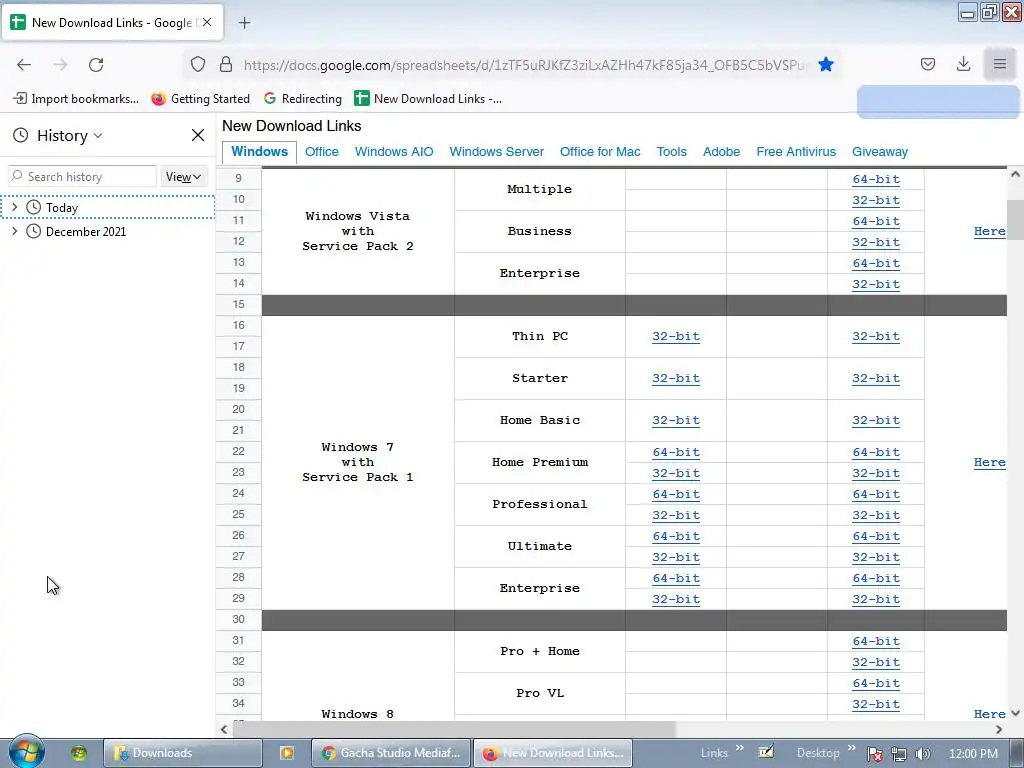Viewport: 1024px width, 768px height.
Task: Open a new browser tab
Action: pyautogui.click(x=244, y=23)
